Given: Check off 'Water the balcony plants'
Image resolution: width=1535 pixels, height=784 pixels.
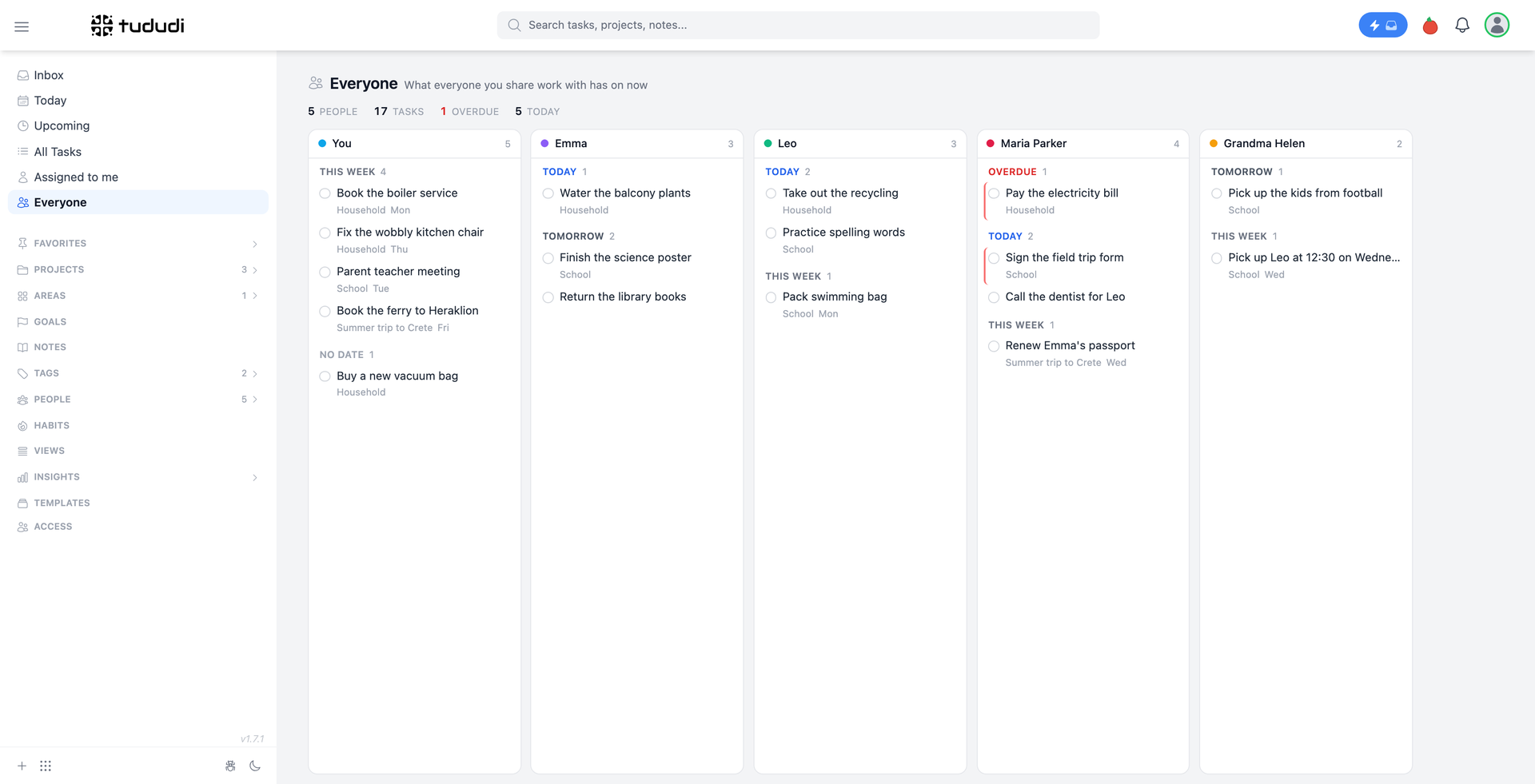Looking at the screenshot, I should 548,193.
